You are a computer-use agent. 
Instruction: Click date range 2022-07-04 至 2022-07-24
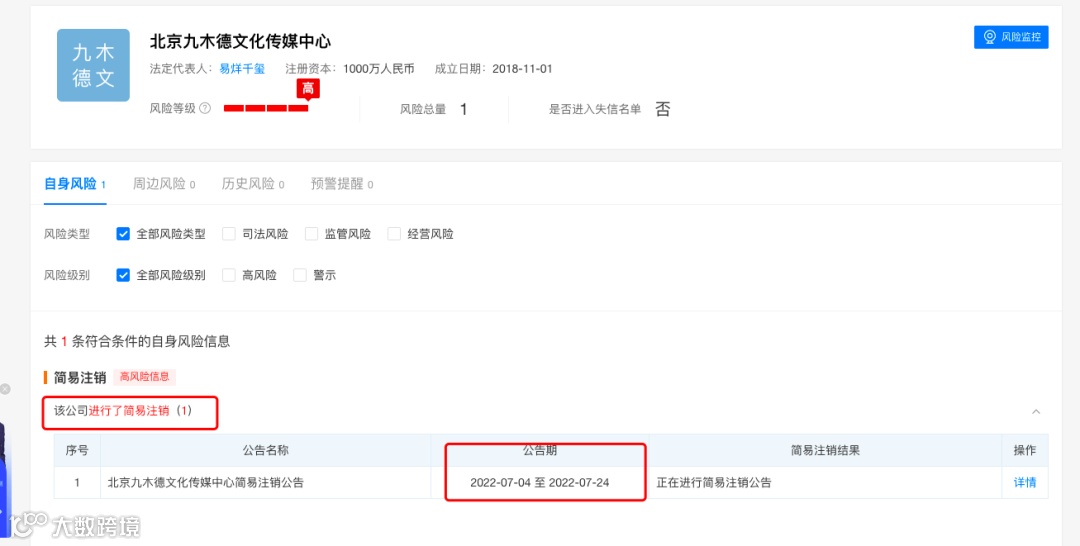[539, 483]
